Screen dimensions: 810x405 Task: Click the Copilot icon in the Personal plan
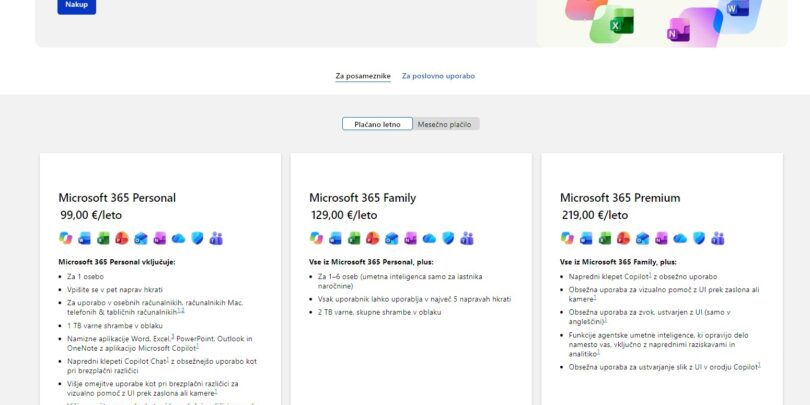[x=66, y=238]
